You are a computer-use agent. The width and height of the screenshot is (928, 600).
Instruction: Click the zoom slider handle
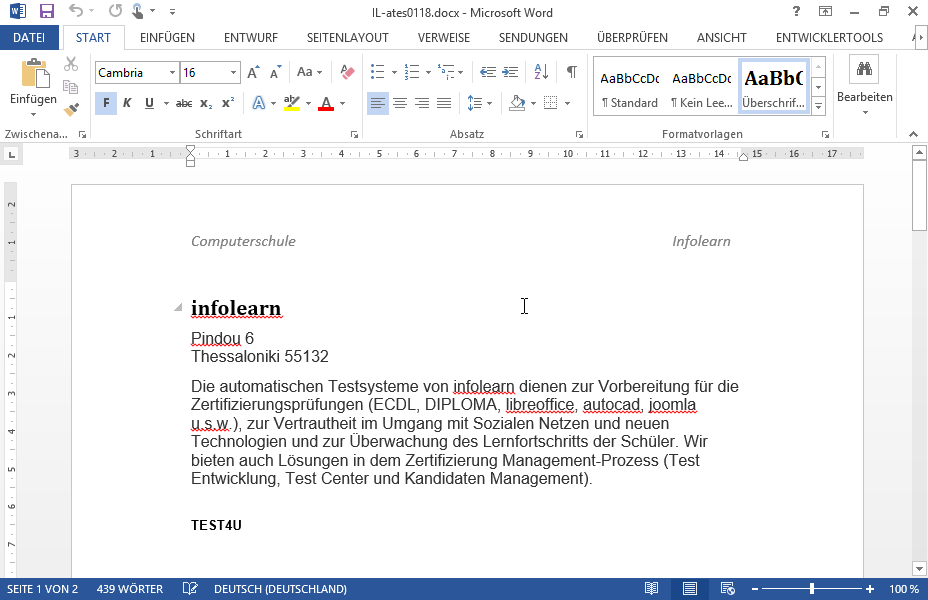(812, 589)
